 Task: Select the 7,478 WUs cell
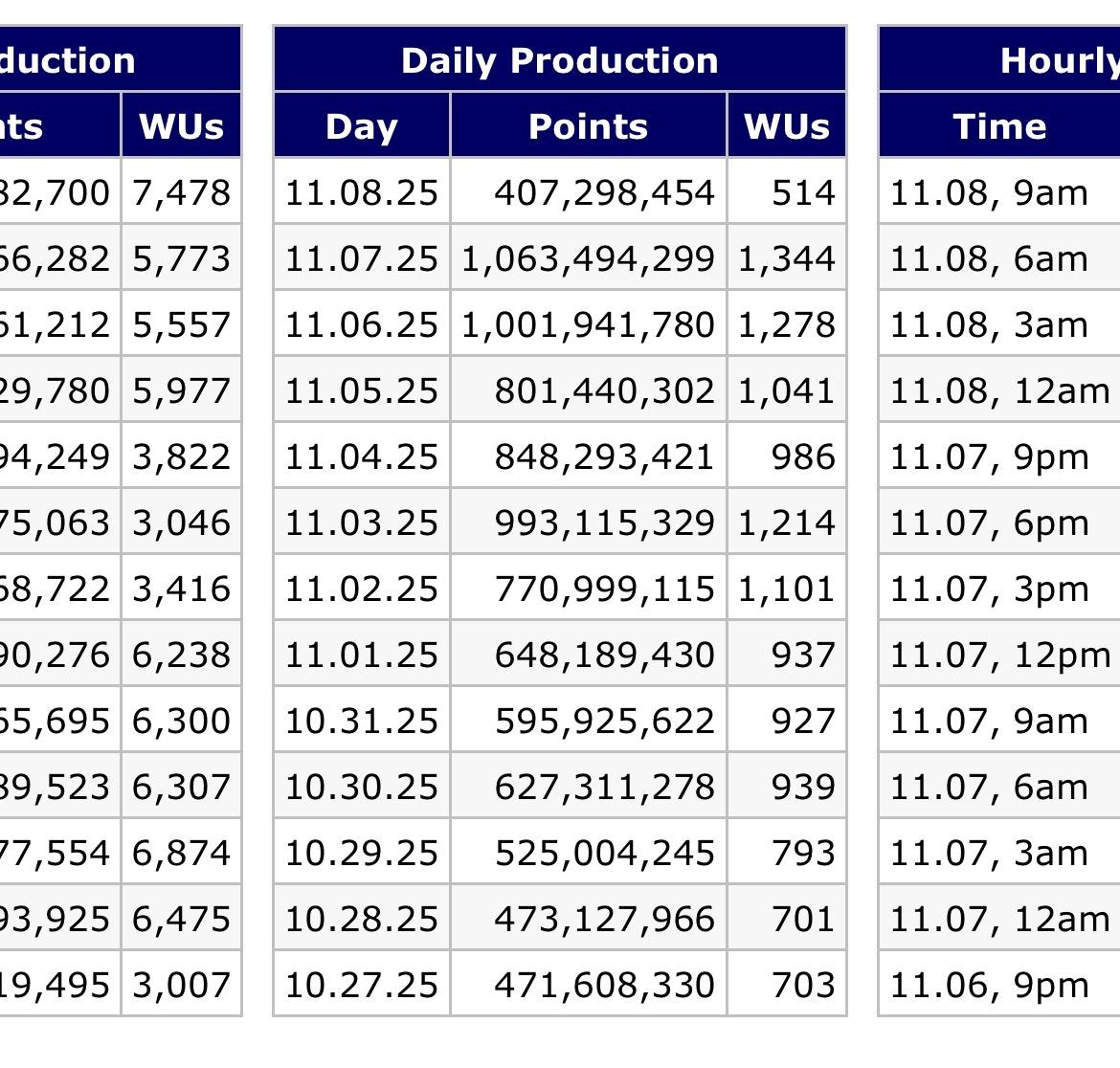click(x=182, y=192)
